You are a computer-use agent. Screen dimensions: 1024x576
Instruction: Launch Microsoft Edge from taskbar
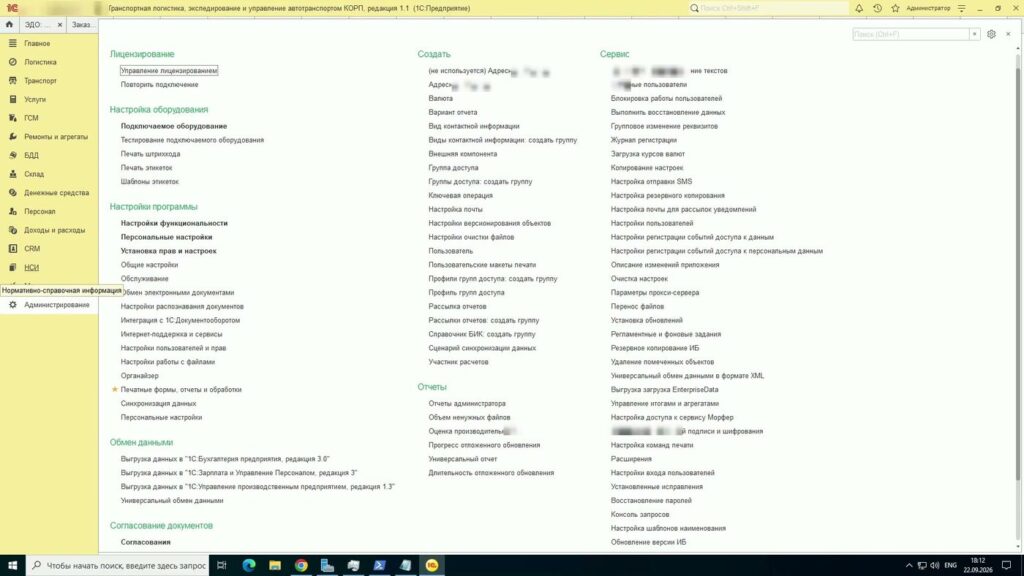(x=249, y=565)
